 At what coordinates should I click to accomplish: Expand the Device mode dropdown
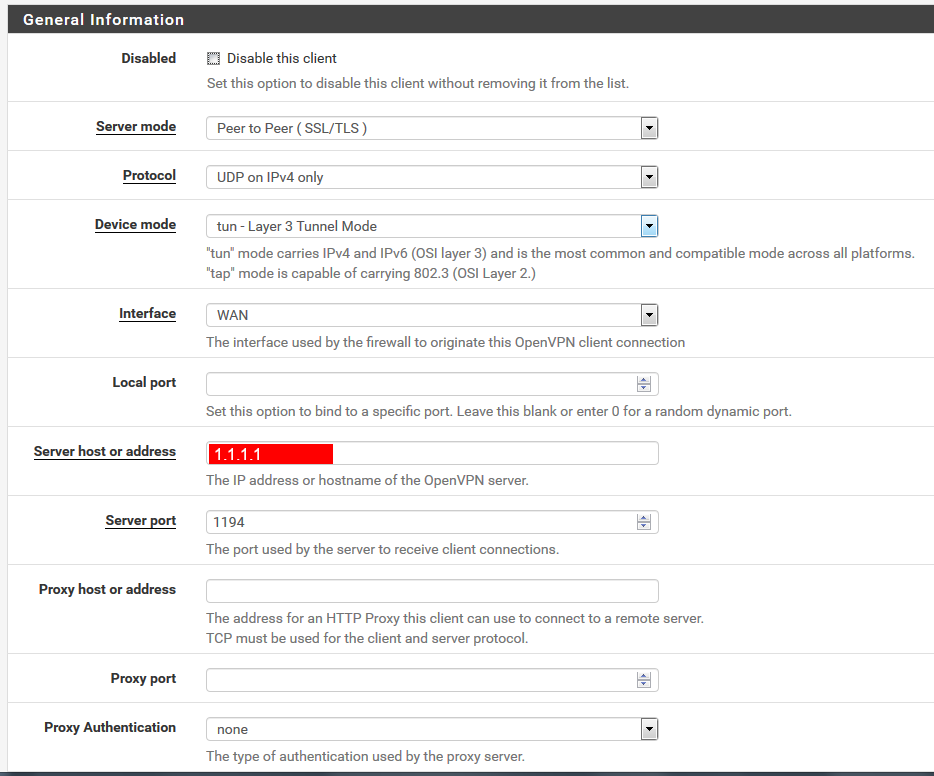[x=431, y=226]
